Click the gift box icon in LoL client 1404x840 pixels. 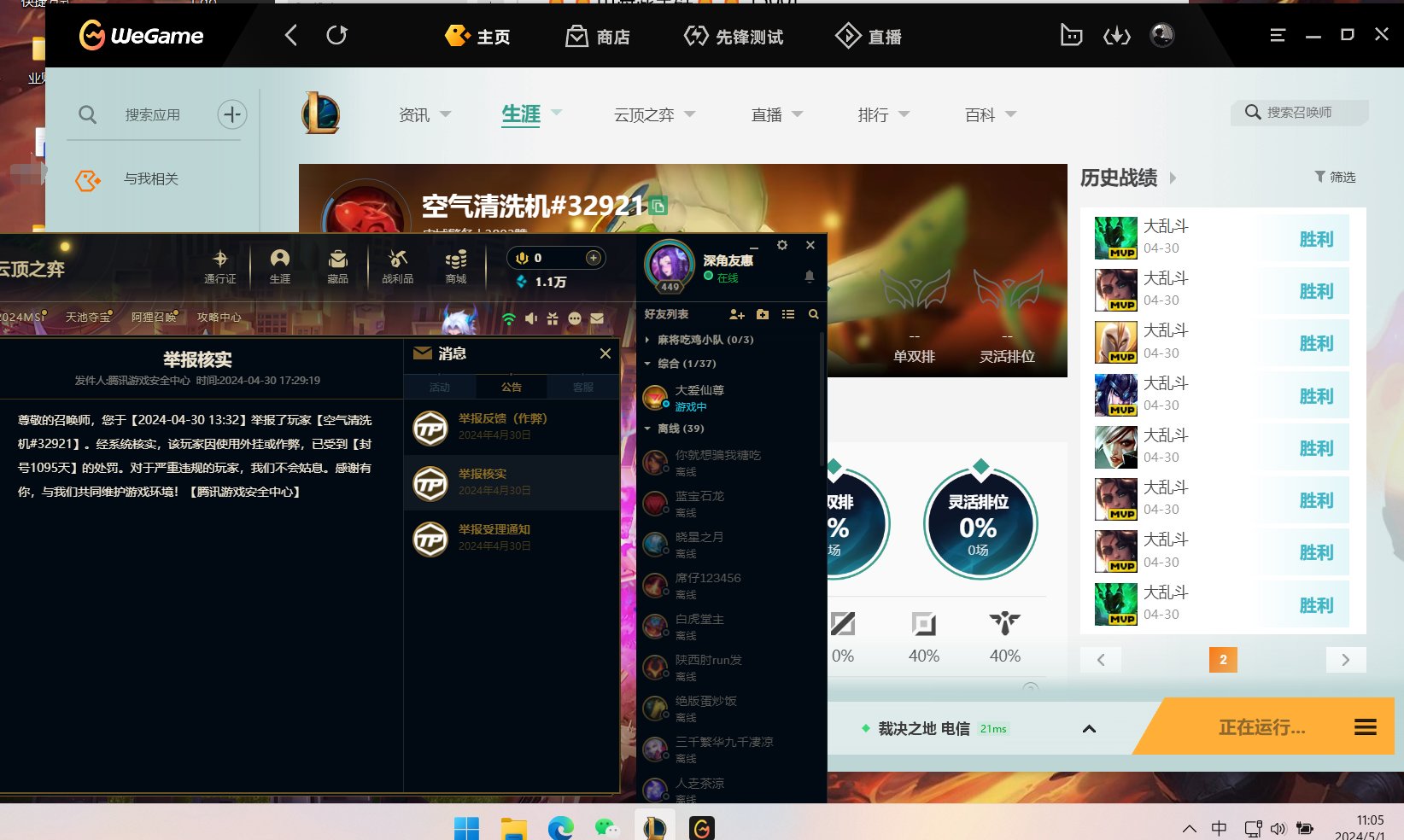[x=553, y=318]
